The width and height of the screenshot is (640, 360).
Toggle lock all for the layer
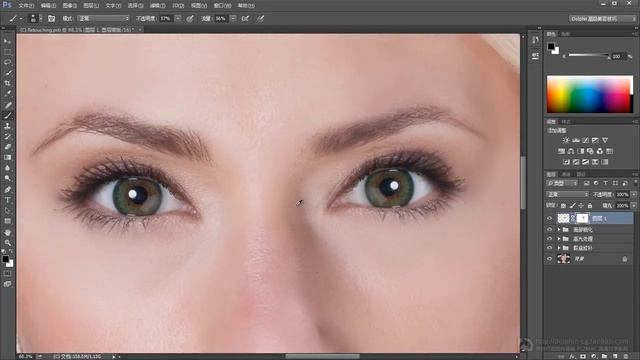[590, 206]
